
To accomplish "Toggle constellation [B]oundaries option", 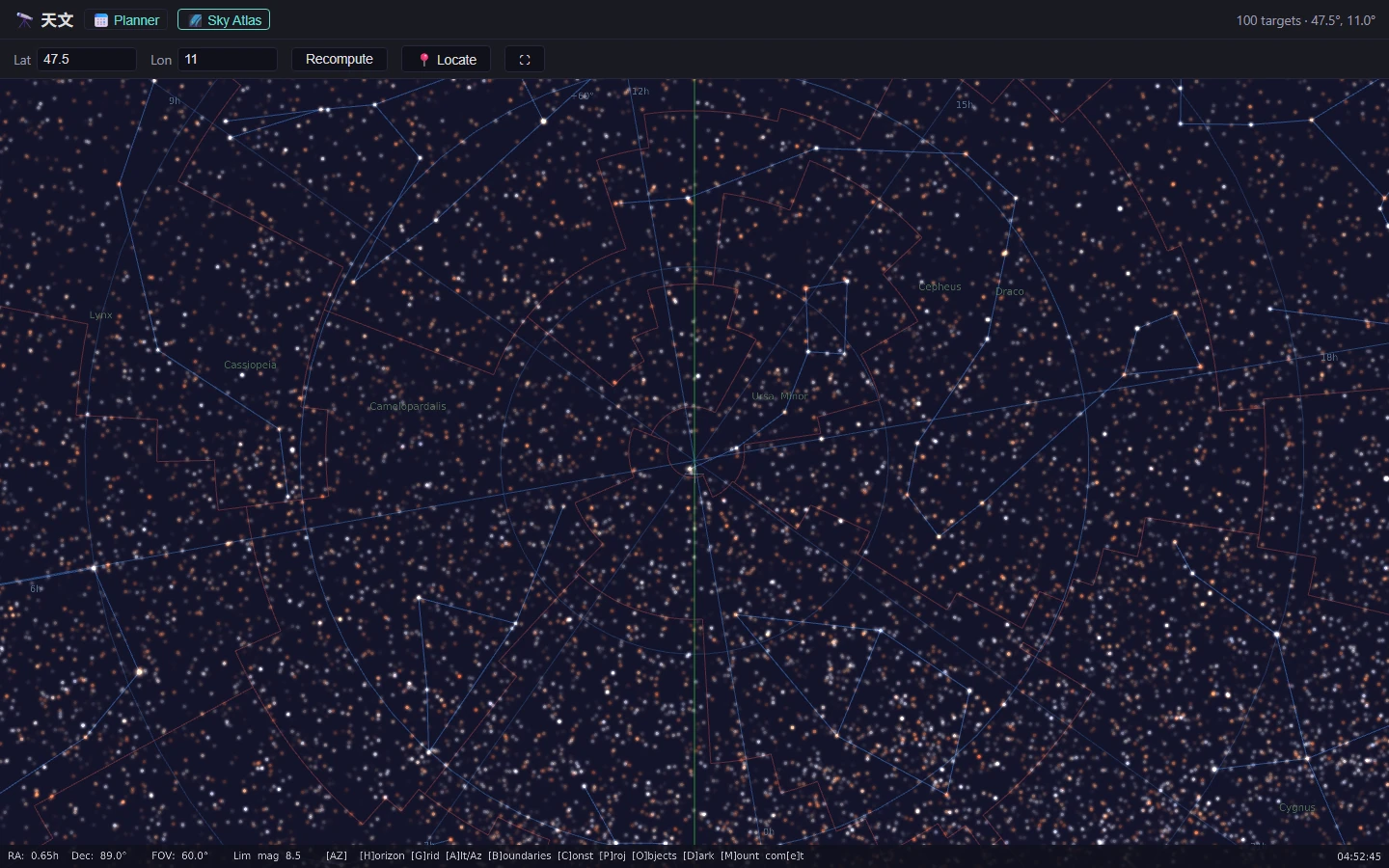I will 520,855.
